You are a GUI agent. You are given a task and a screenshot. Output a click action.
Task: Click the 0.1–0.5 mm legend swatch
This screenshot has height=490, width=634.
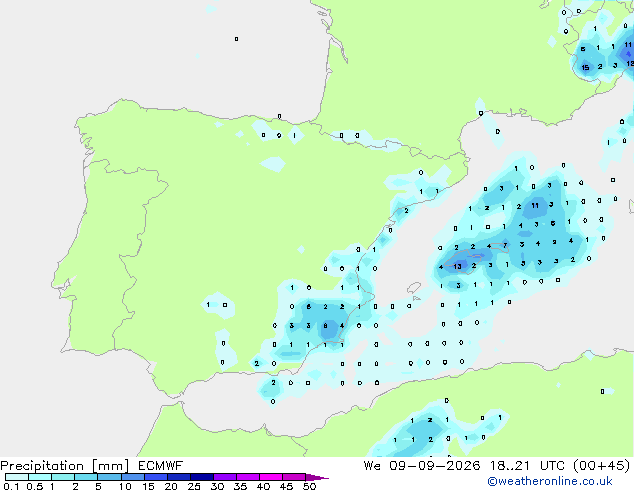coord(17,477)
